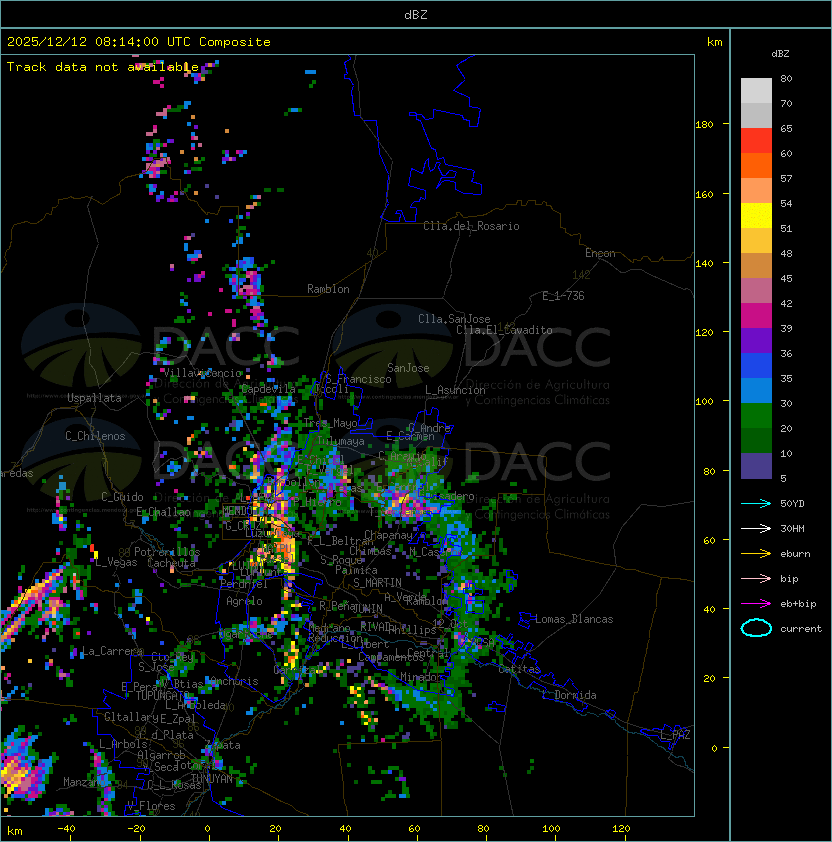Click the 'km' label at top right of map

click(714, 42)
